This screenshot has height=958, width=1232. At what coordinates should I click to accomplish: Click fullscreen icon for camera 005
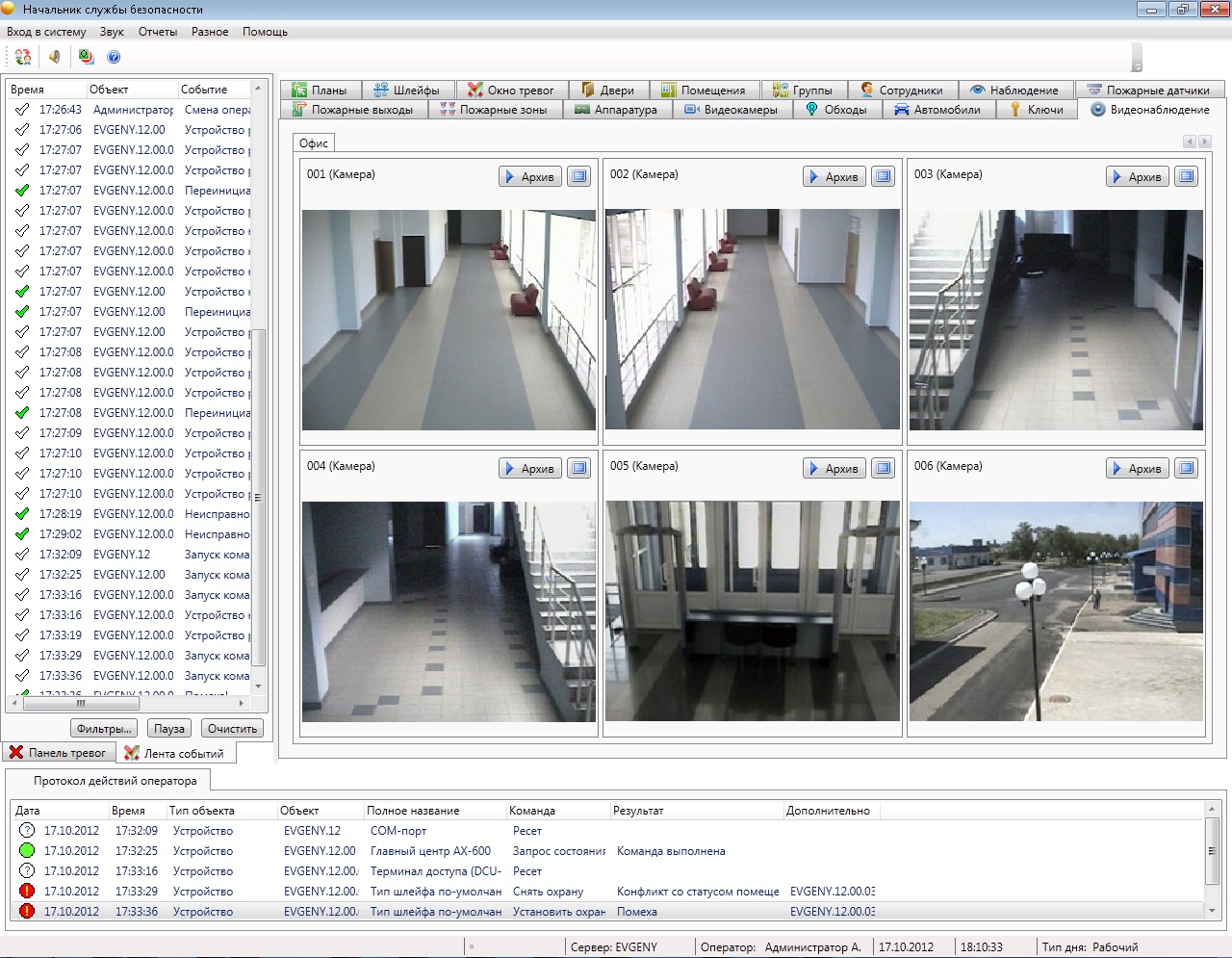coord(883,468)
